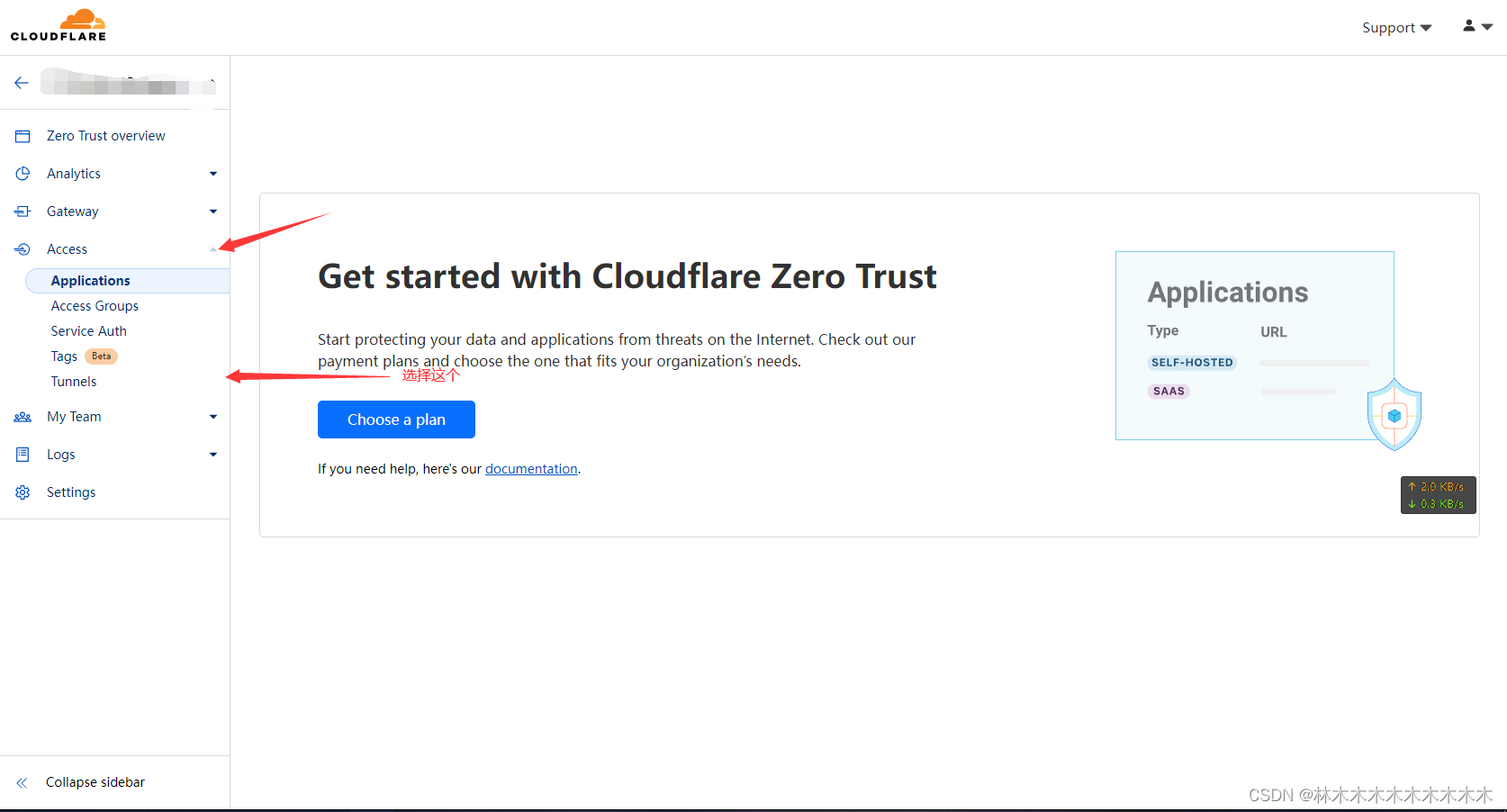Open the documentation link

(531, 468)
